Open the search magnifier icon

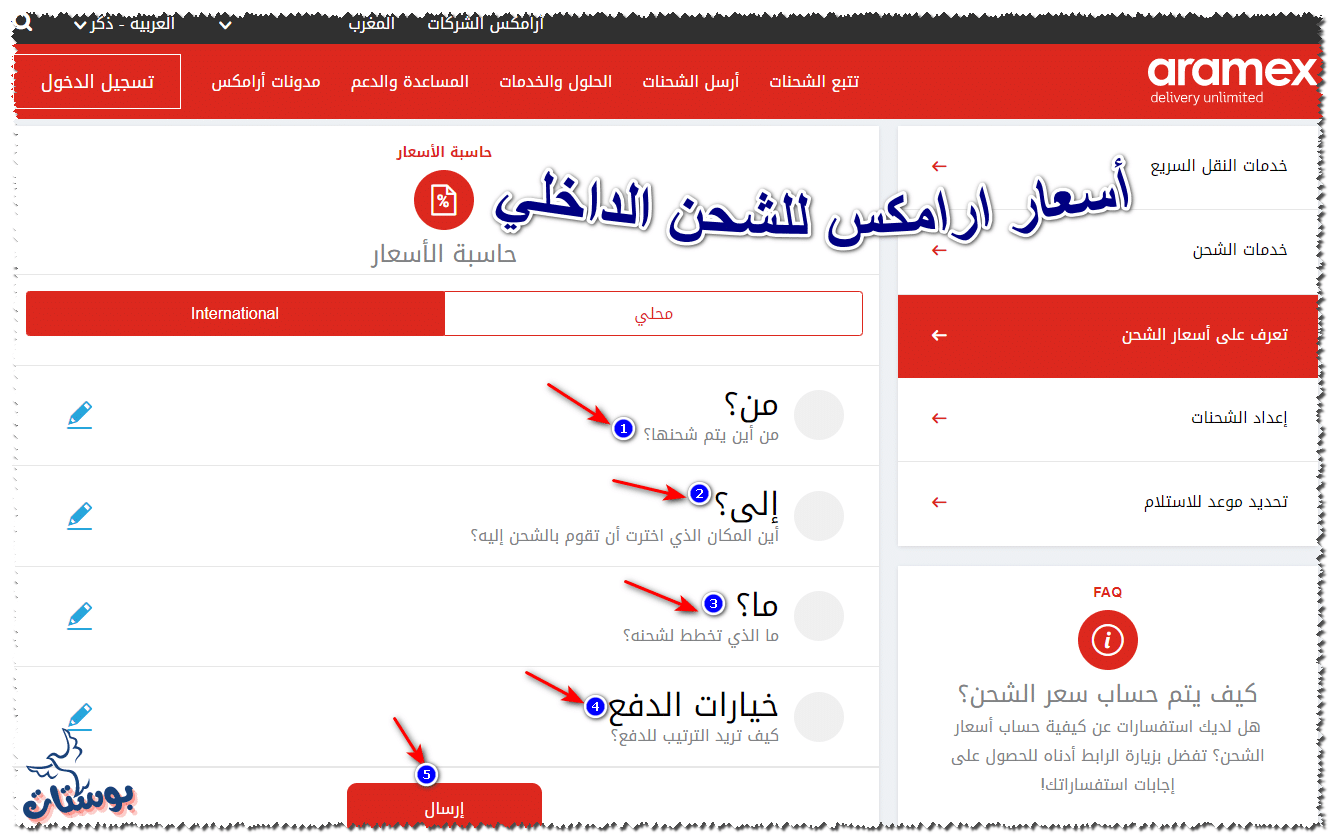(x=24, y=22)
